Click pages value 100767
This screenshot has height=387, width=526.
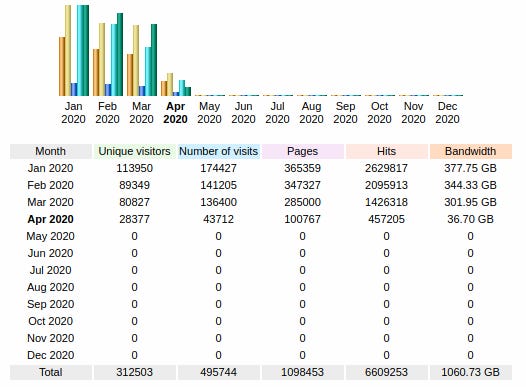point(303,219)
